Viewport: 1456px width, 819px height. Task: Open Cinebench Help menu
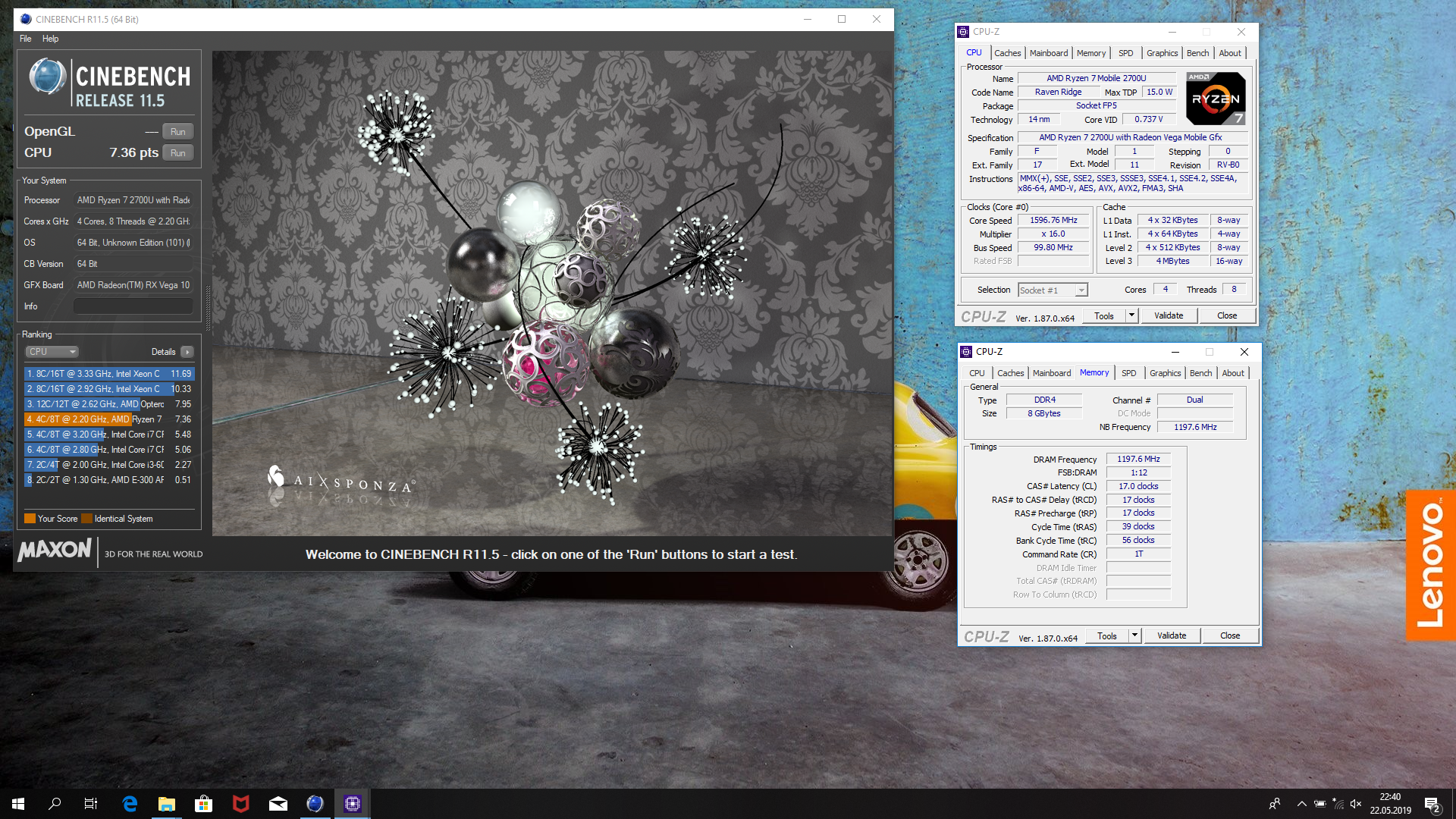coord(50,39)
